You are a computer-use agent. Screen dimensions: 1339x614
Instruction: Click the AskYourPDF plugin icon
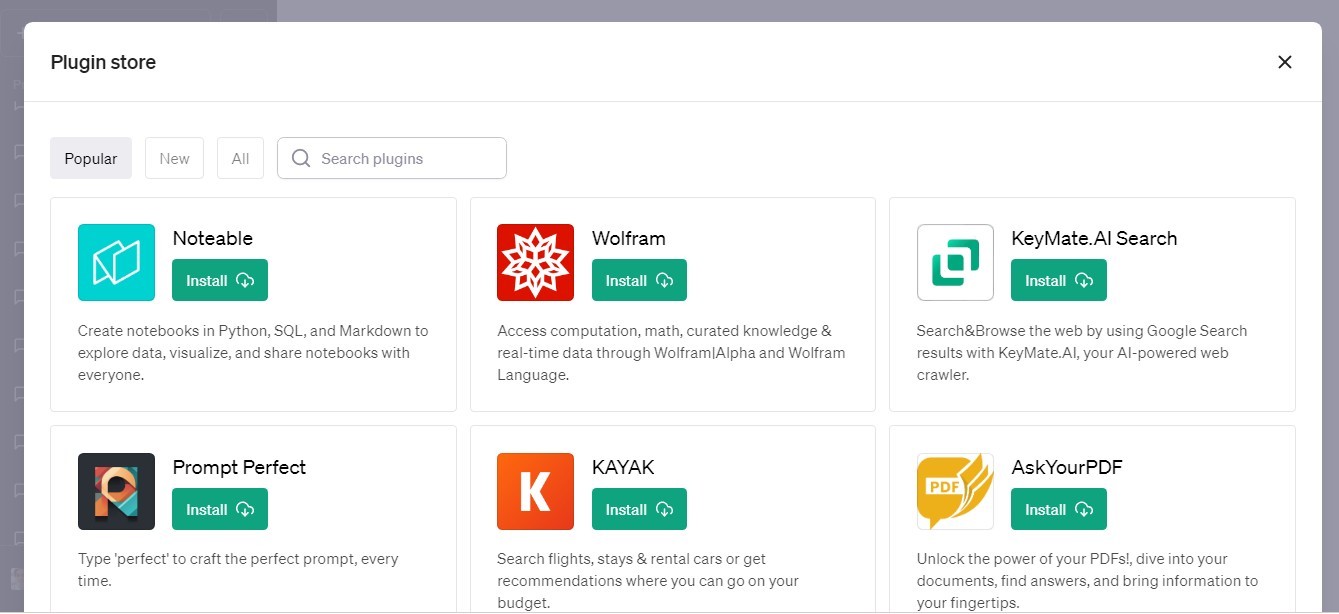point(954,491)
